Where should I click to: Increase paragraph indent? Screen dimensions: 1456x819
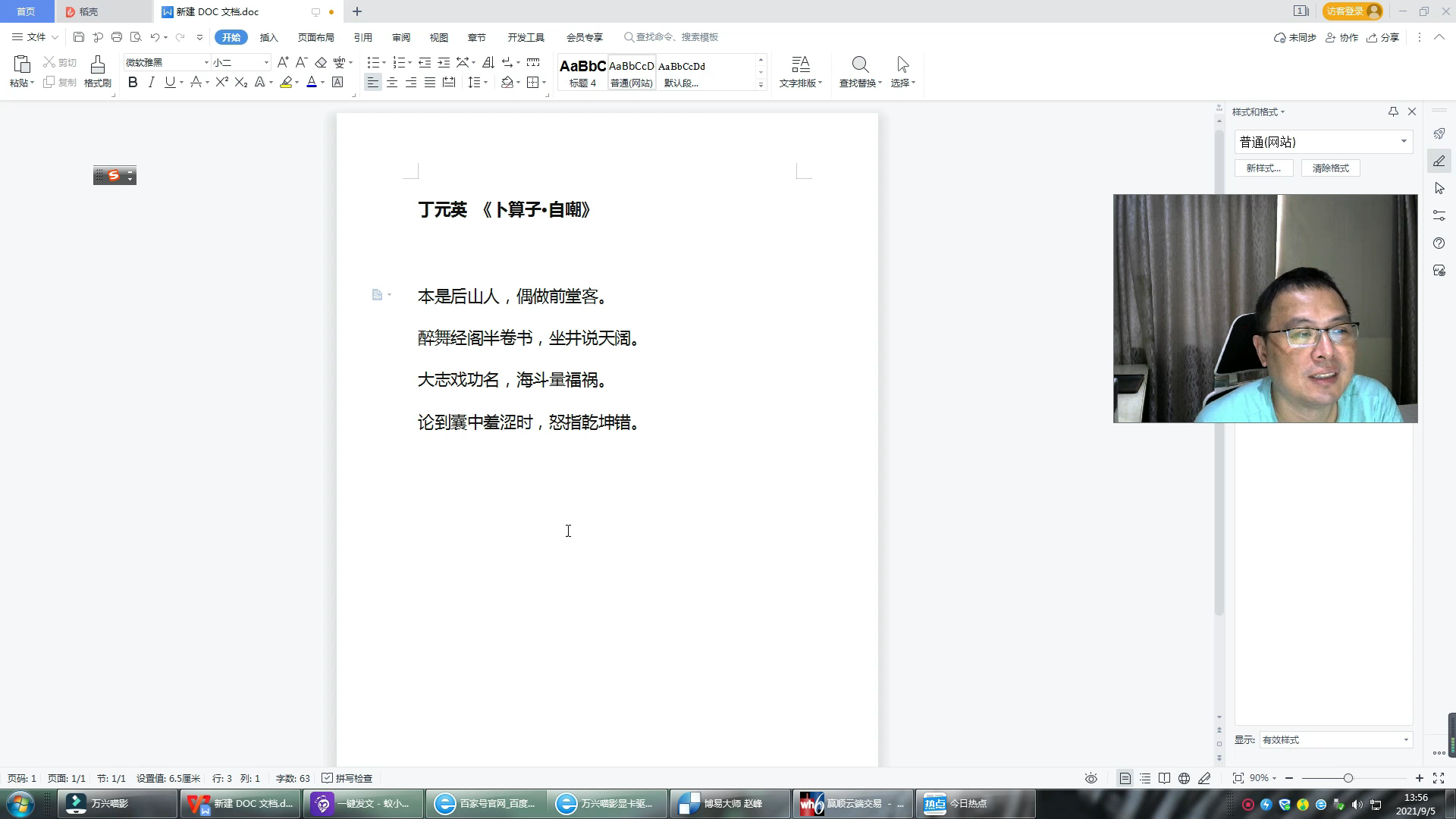pyautogui.click(x=444, y=62)
